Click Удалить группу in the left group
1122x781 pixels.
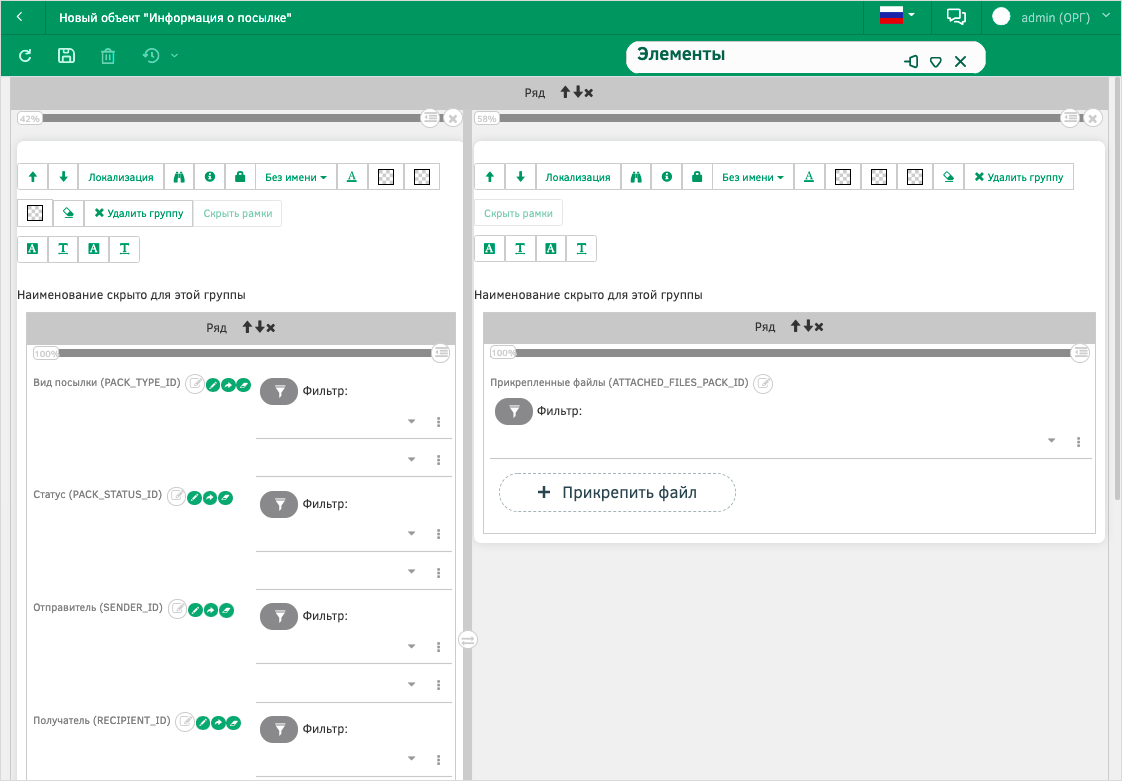[x=139, y=213]
